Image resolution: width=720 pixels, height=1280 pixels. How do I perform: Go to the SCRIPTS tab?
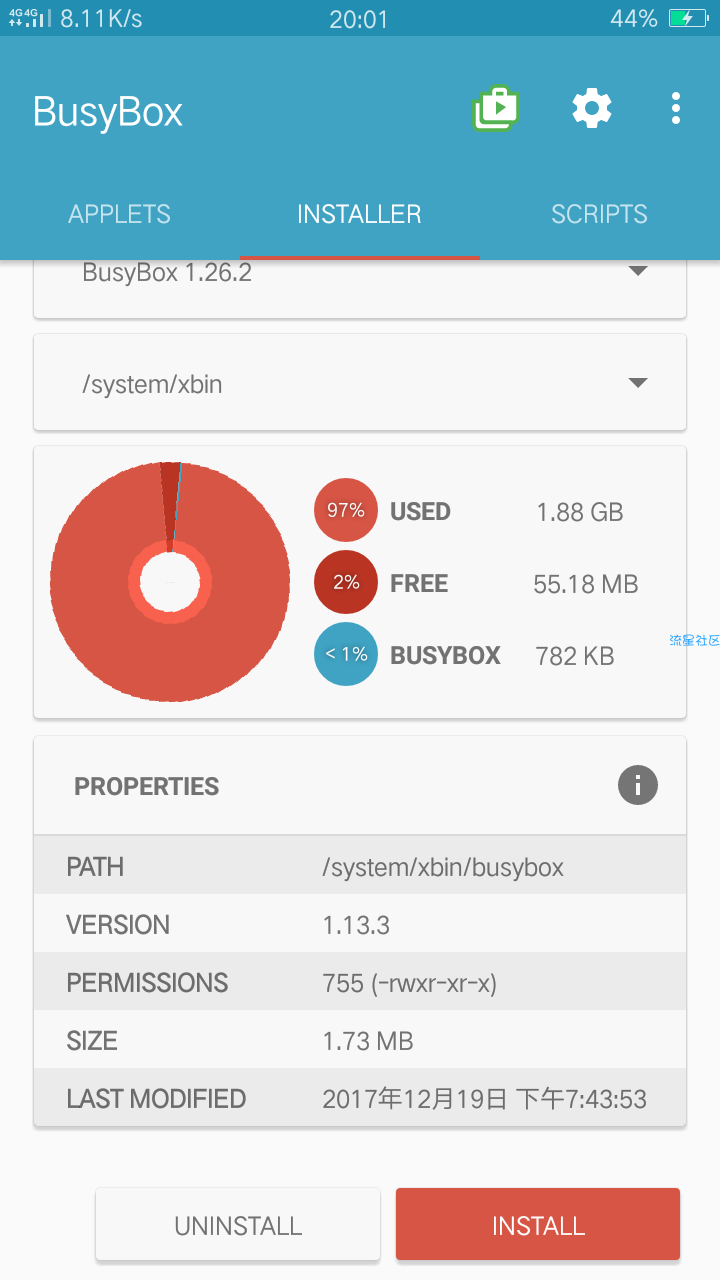point(599,214)
